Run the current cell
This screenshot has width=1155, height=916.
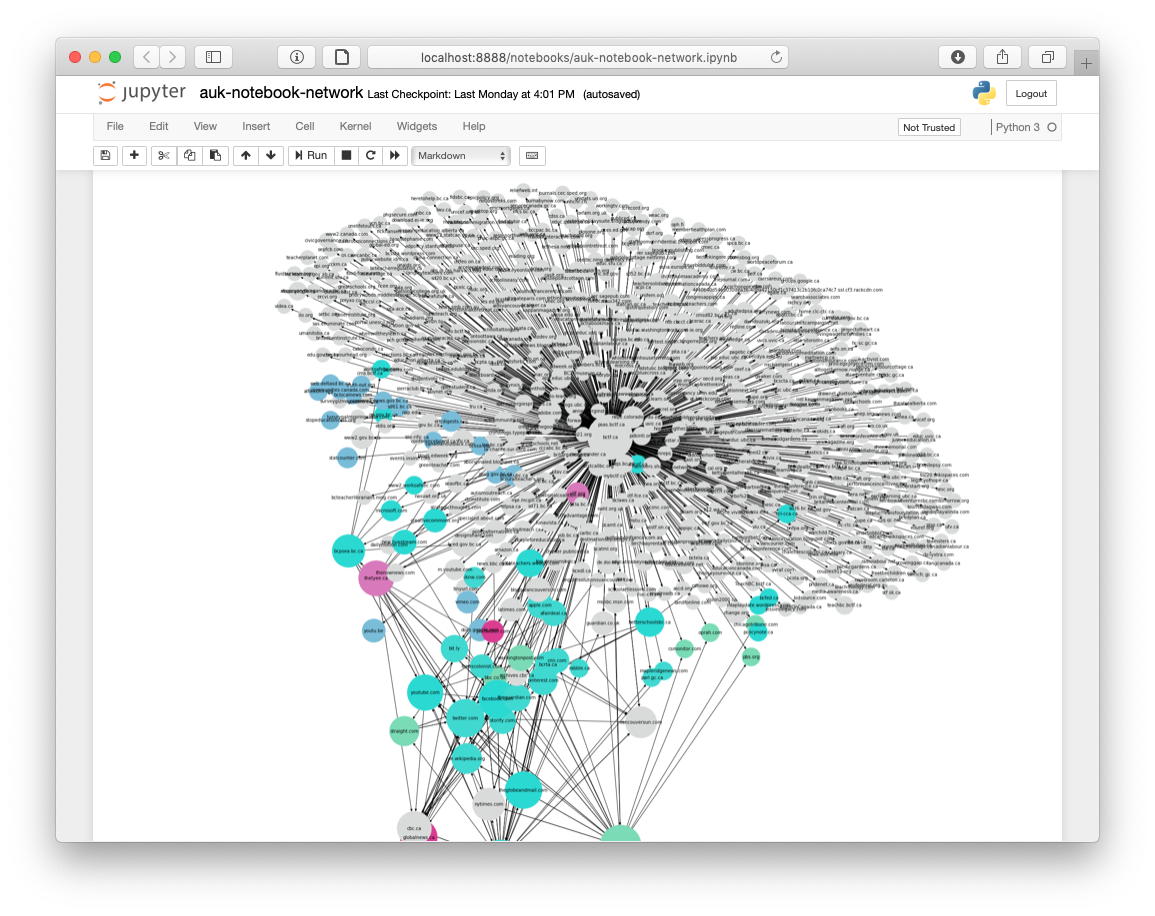[311, 155]
